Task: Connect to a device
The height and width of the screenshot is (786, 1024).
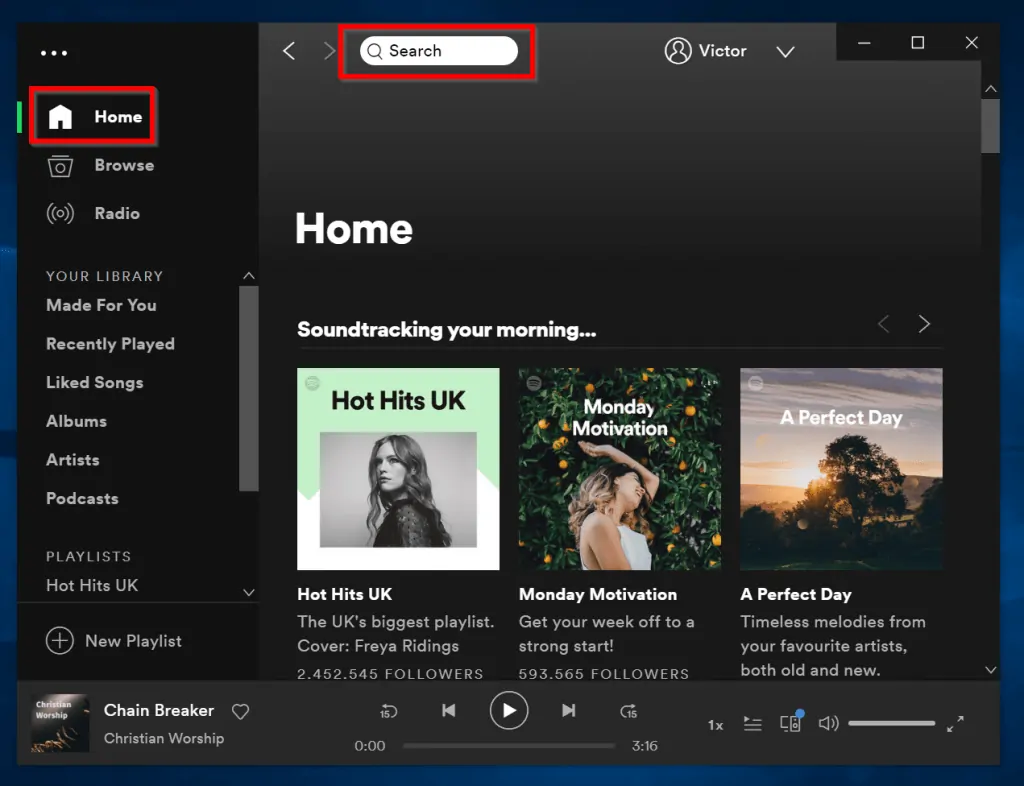Action: point(790,722)
